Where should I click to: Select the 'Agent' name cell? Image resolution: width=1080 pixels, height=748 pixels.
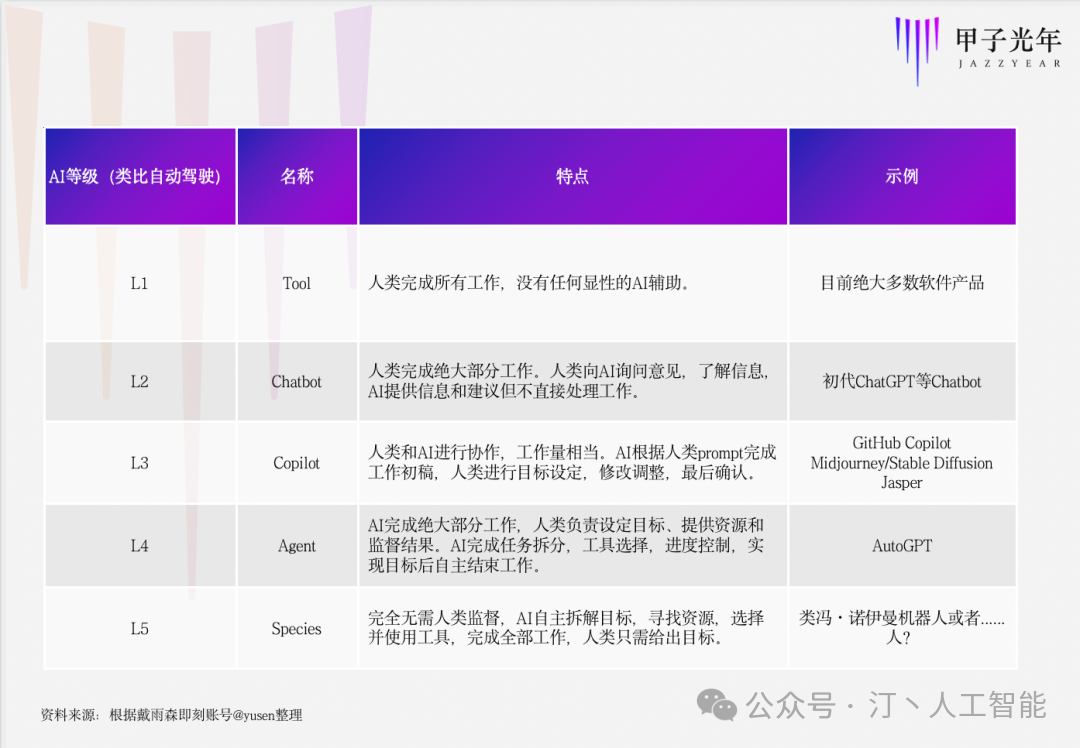click(297, 546)
